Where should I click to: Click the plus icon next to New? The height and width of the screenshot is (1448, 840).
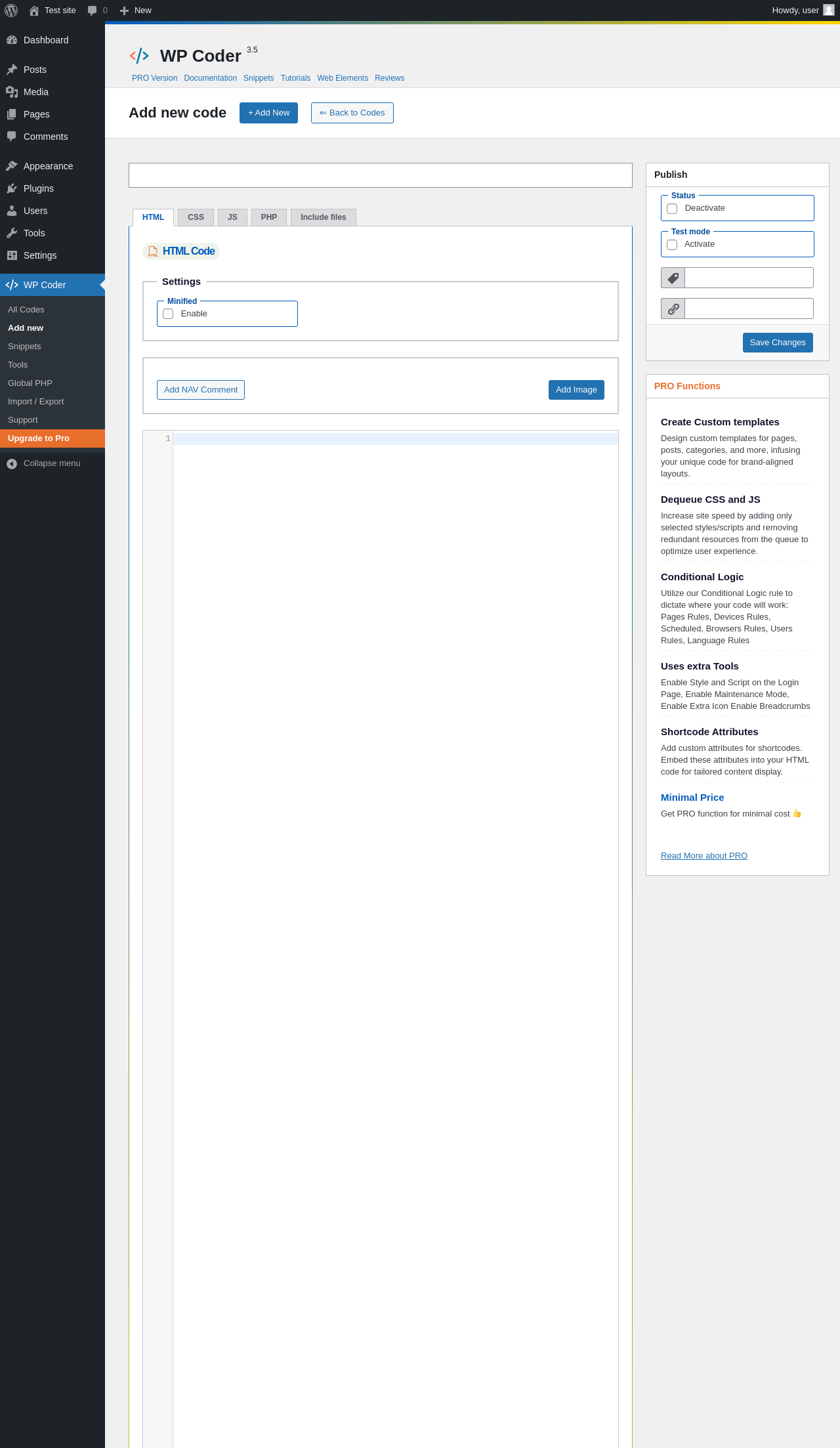click(x=124, y=11)
